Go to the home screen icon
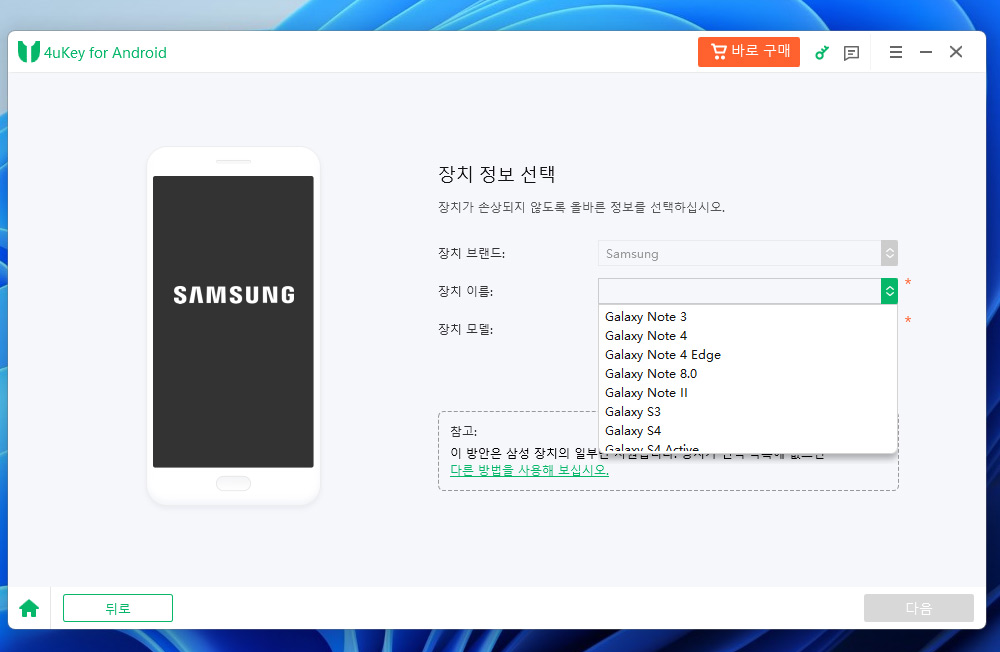1000x652 pixels. pos(29,608)
